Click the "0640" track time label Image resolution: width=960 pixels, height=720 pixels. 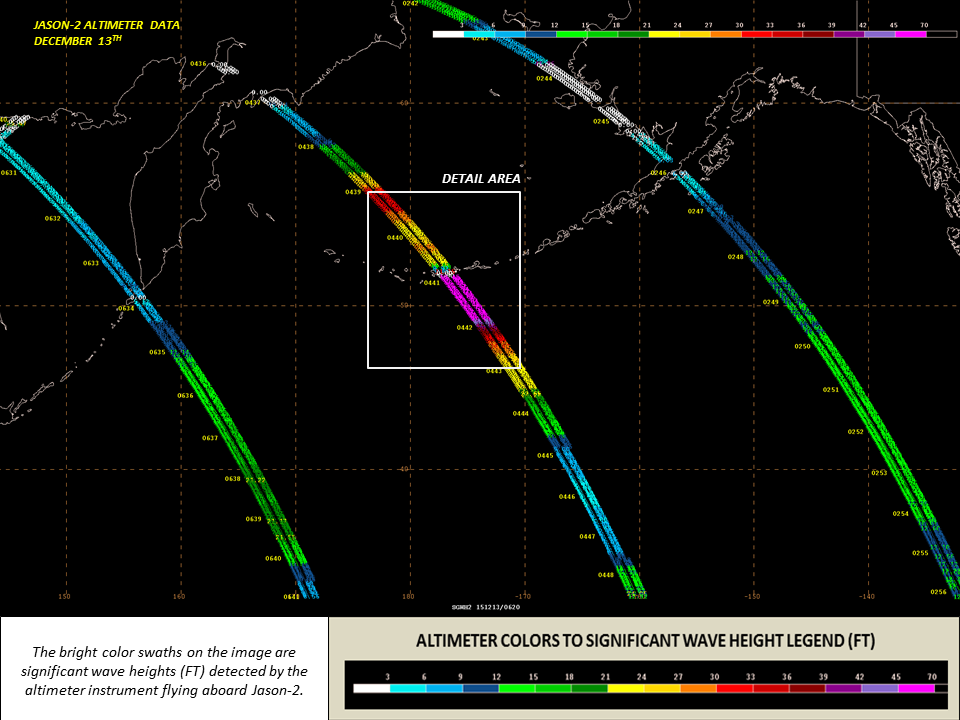point(273,558)
